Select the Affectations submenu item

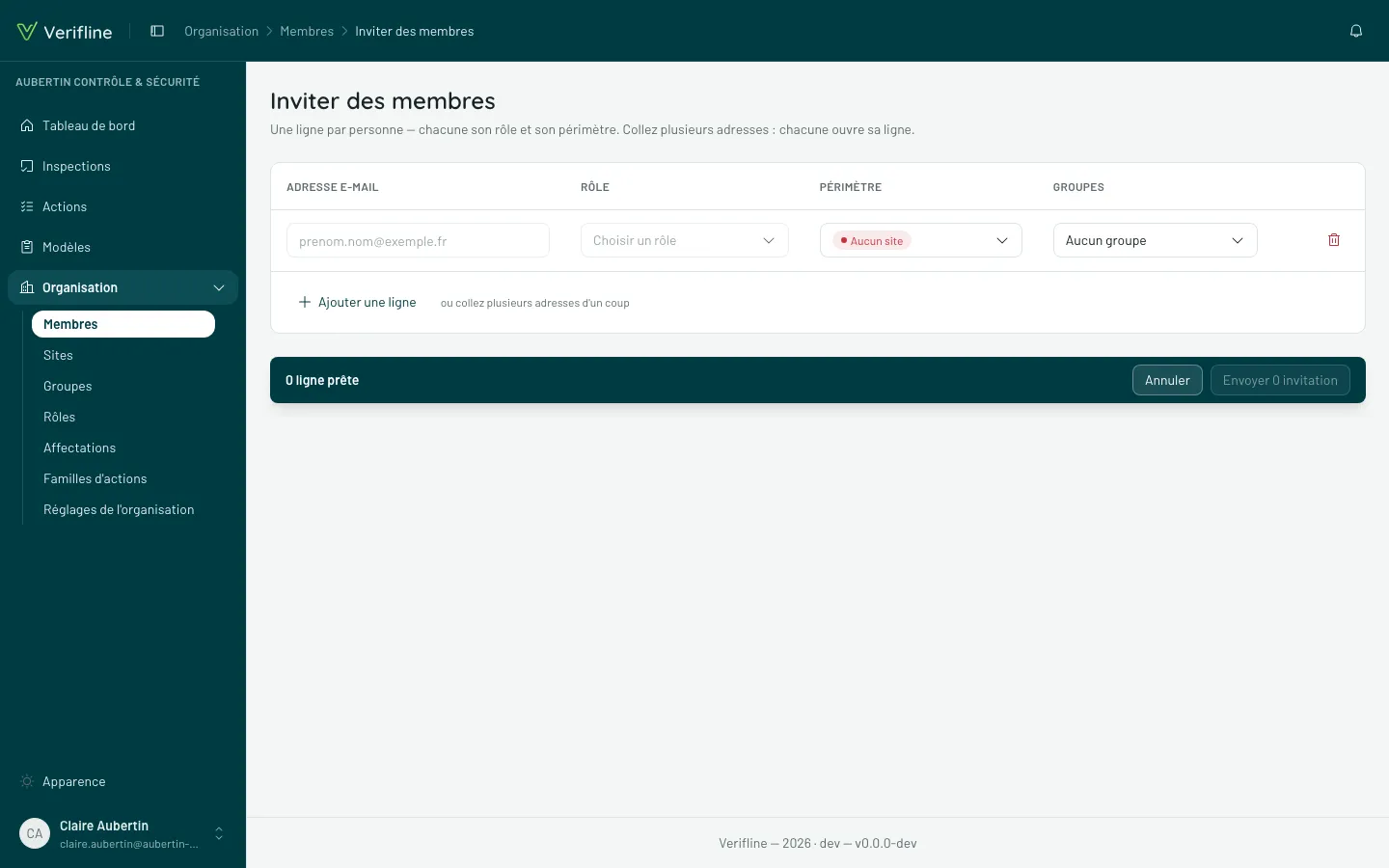coord(123,448)
